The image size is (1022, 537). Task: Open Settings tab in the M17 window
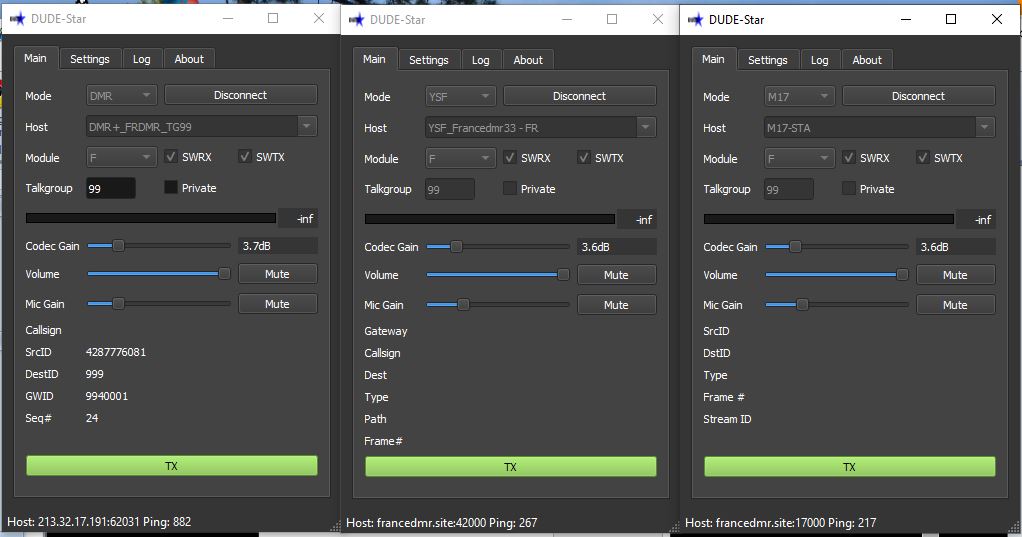coord(768,60)
